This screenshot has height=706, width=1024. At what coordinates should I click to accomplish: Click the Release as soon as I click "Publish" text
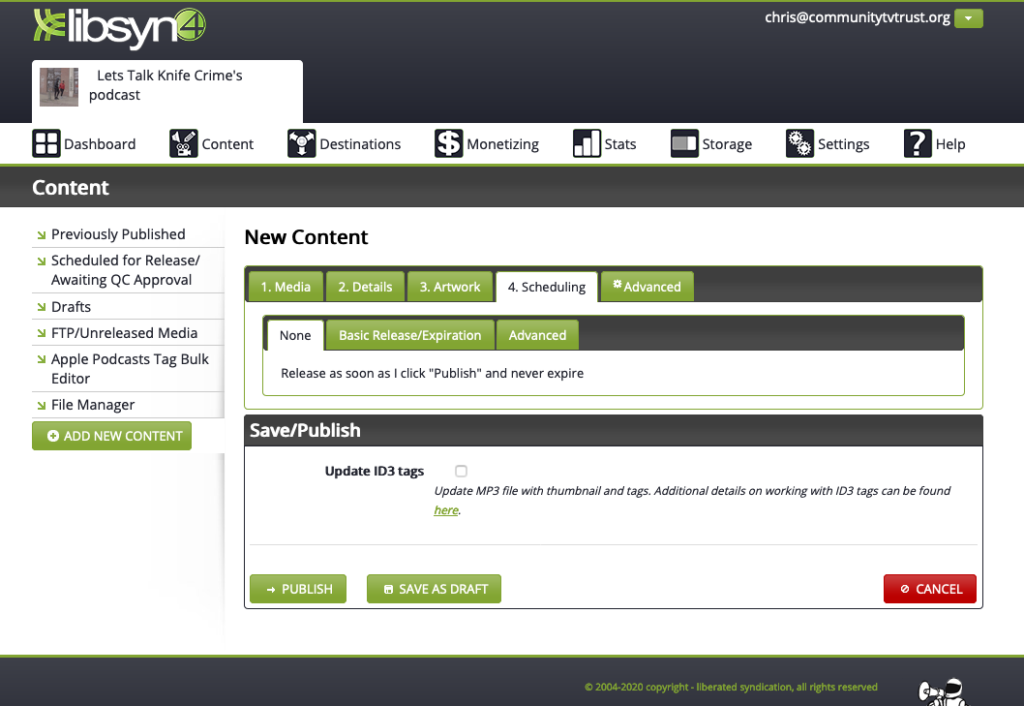(432, 373)
